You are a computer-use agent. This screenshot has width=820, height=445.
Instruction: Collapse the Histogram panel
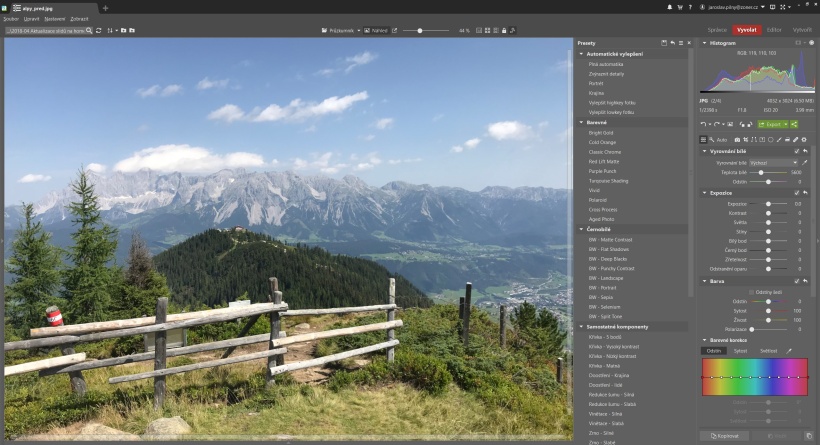[x=704, y=43]
